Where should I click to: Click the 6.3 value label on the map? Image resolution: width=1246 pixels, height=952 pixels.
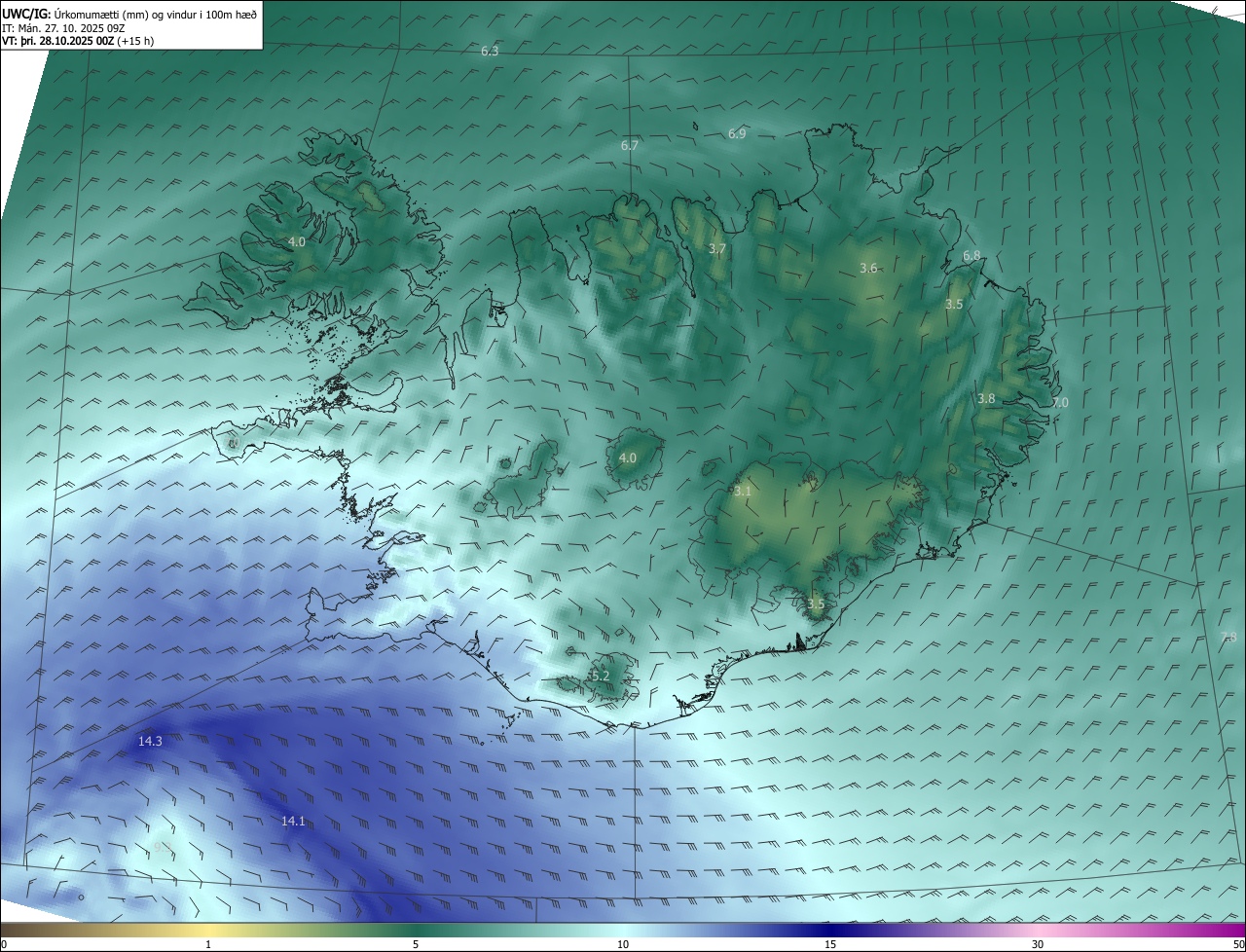(x=490, y=51)
